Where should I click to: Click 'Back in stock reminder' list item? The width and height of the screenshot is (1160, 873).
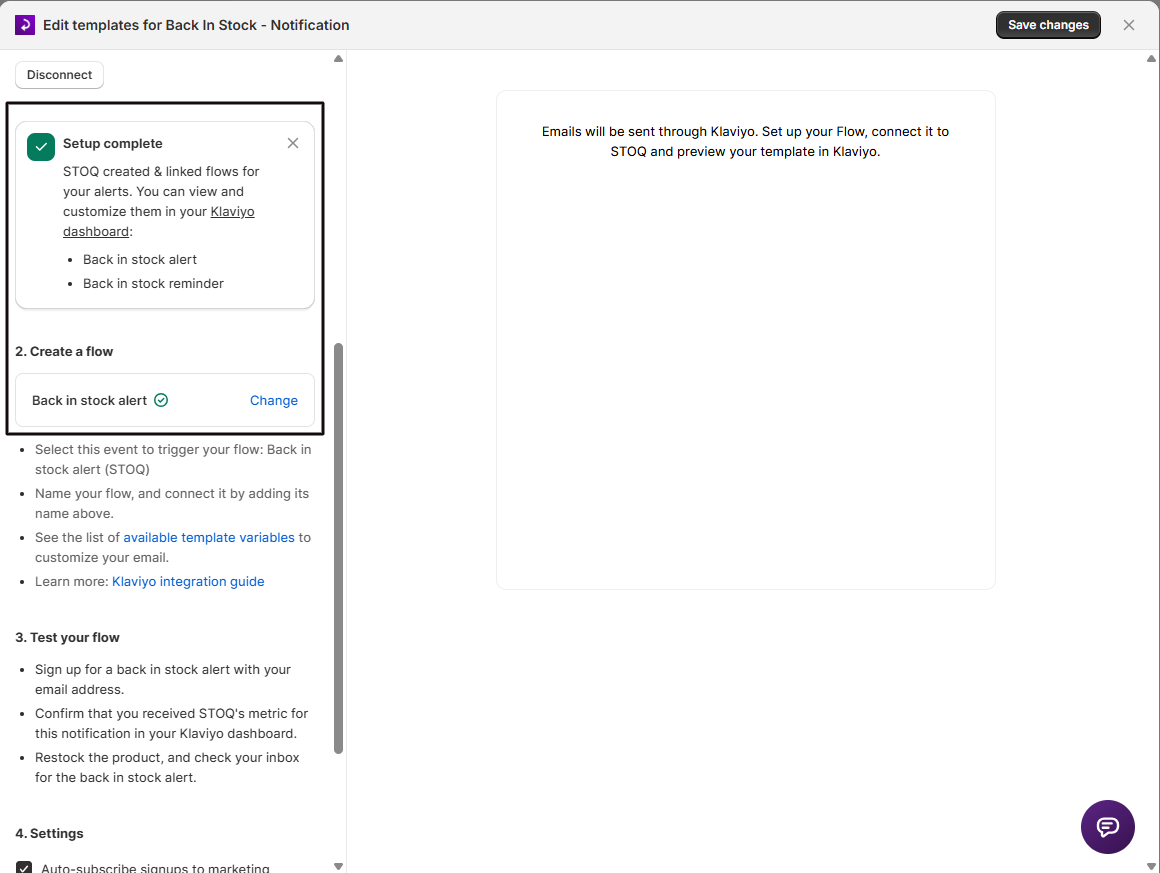pyautogui.click(x=153, y=283)
